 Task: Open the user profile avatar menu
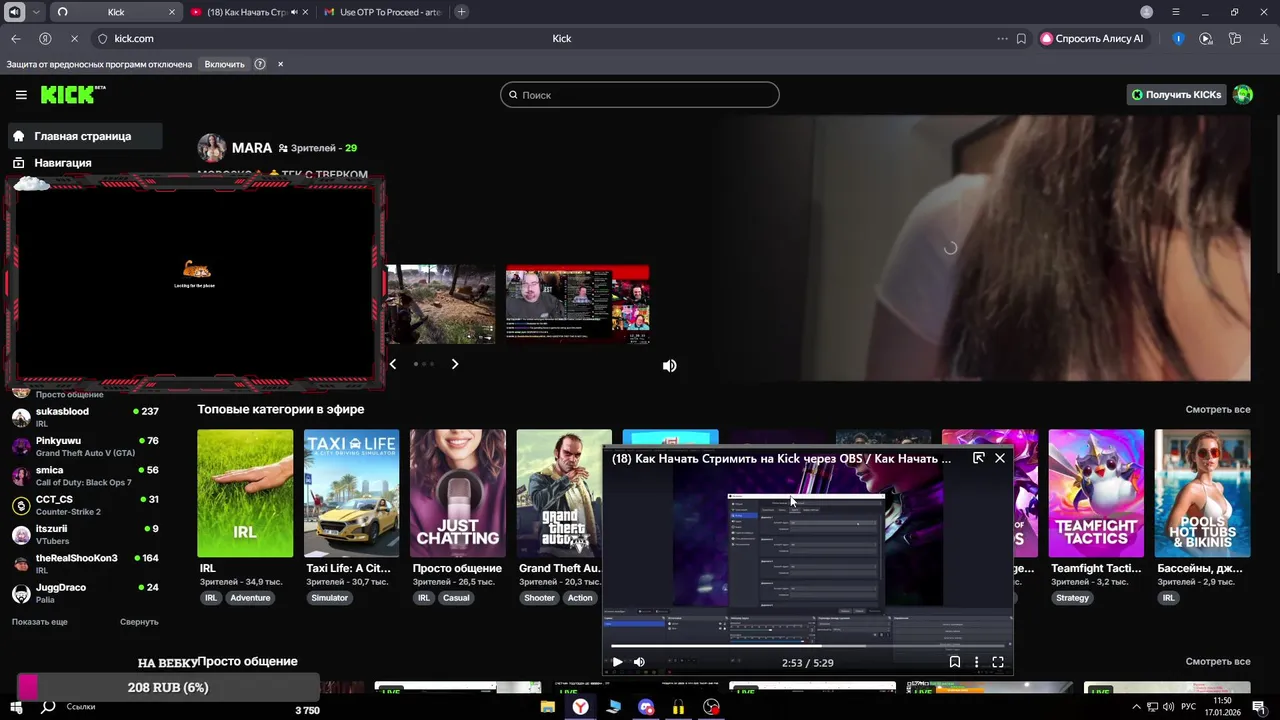(x=1243, y=95)
